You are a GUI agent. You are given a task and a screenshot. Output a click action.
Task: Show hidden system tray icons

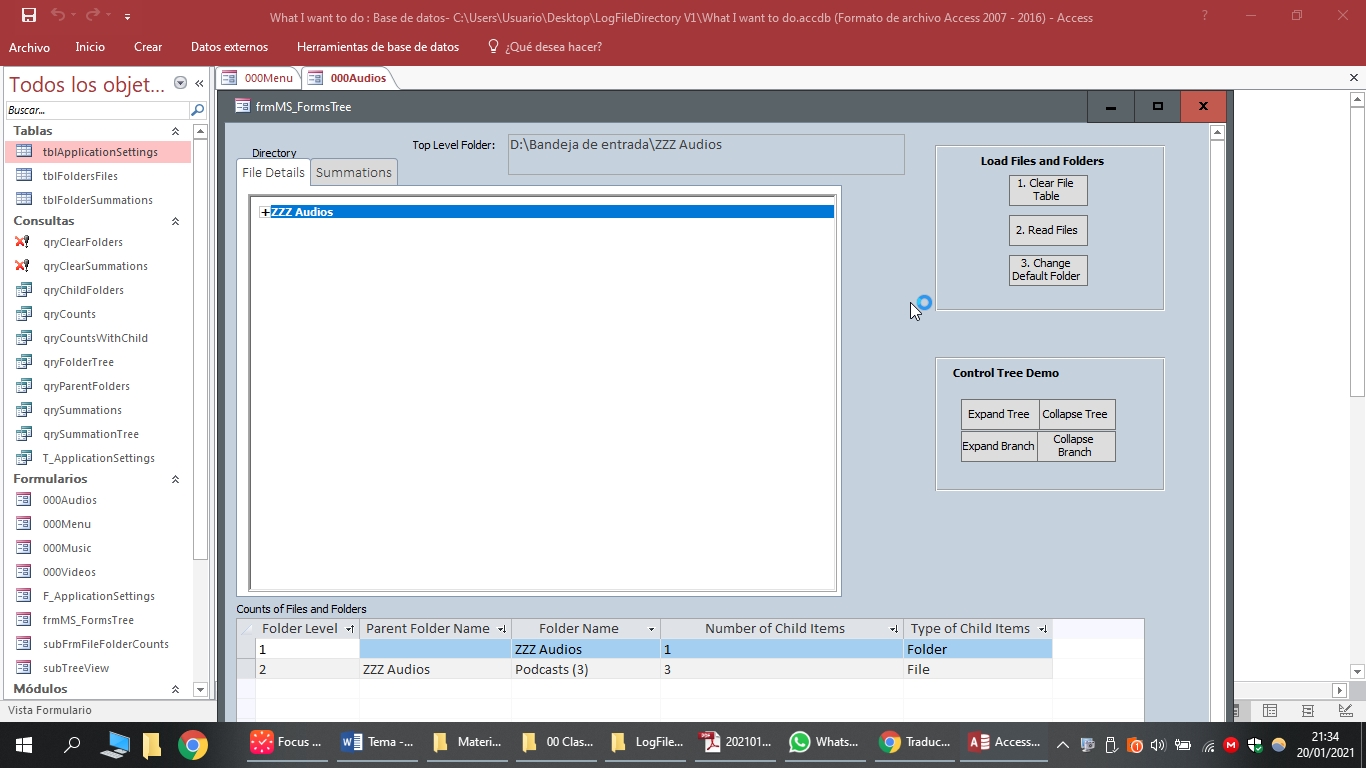(1063, 745)
